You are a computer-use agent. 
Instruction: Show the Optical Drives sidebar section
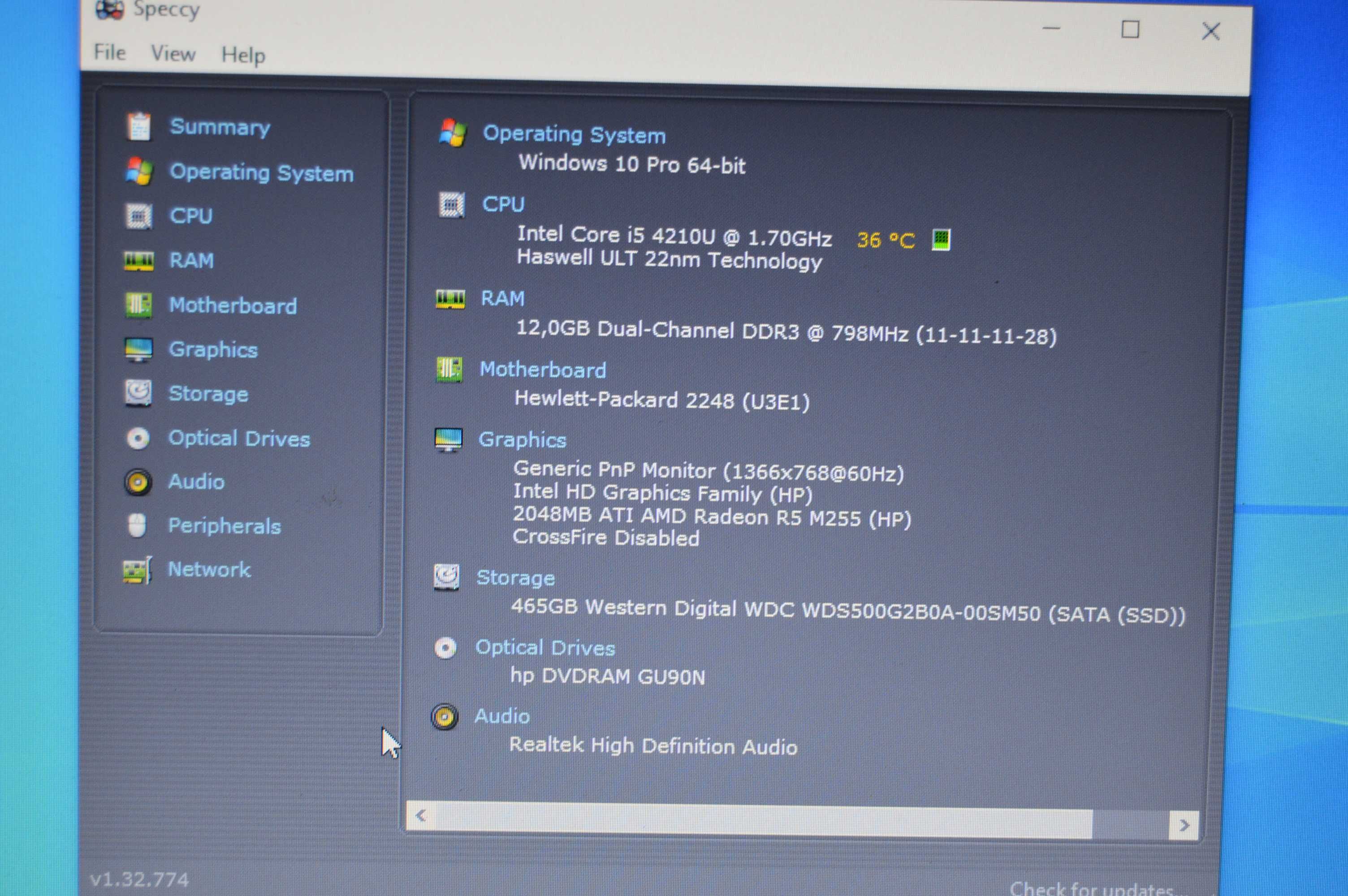tap(239, 438)
